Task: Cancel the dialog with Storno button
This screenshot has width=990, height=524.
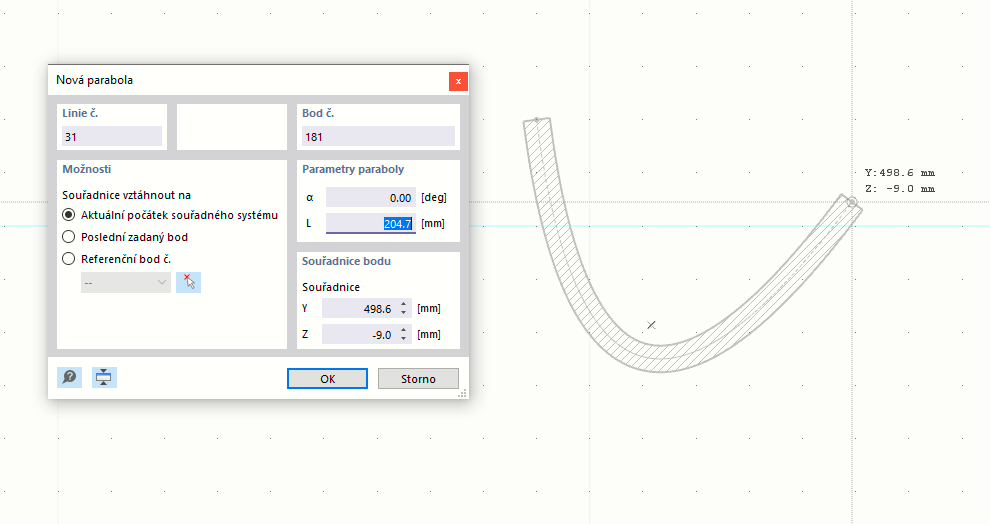Action: coord(418,379)
